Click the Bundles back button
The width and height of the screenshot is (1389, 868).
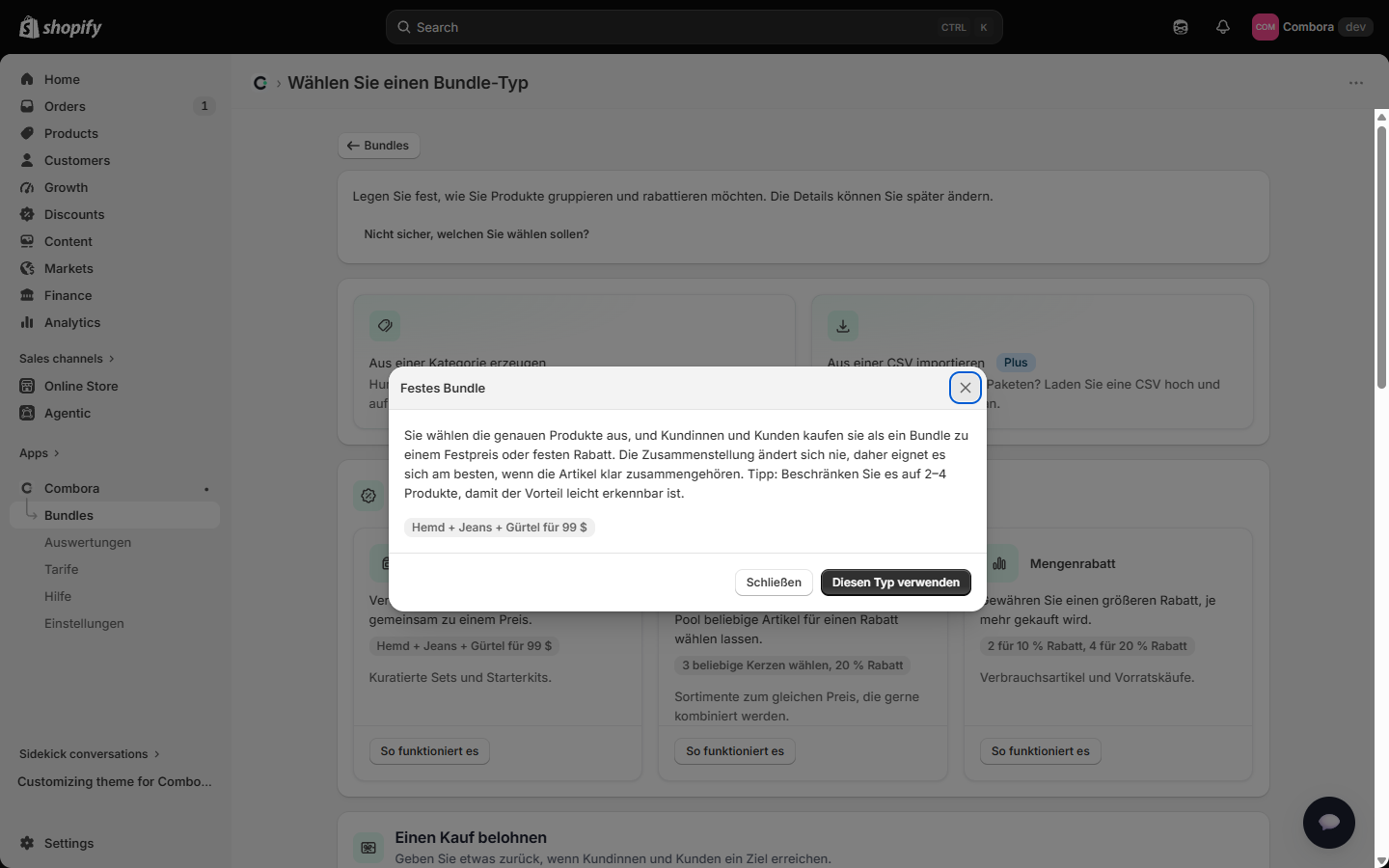coord(378,146)
